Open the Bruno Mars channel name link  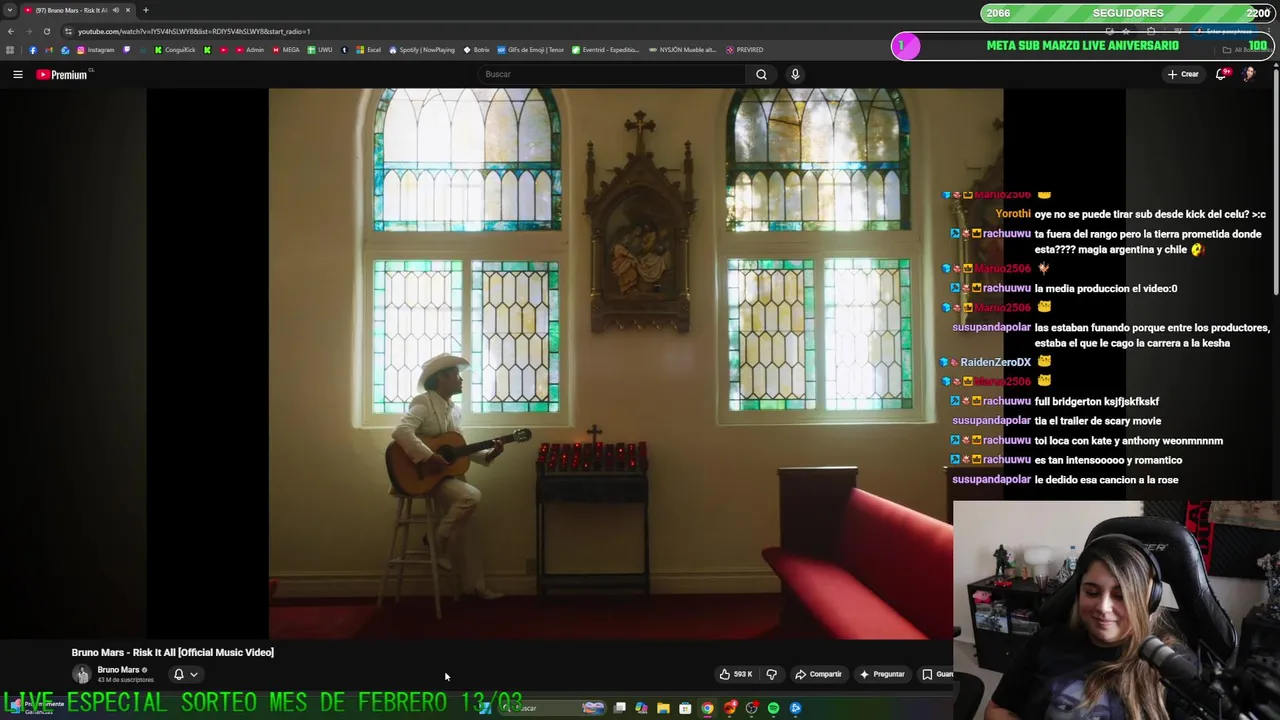[118, 670]
